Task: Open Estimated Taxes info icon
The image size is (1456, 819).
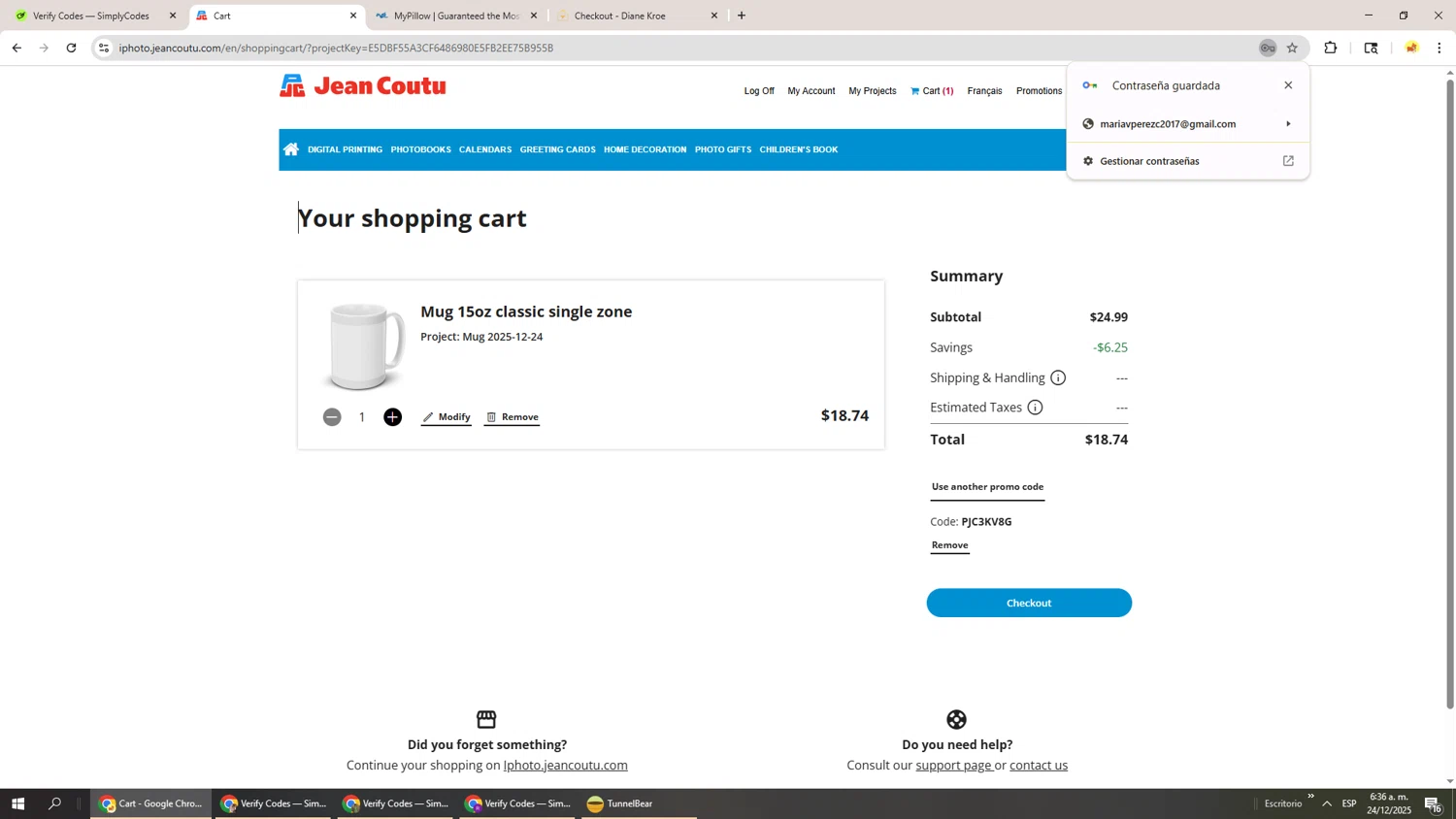Action: coord(1036,408)
